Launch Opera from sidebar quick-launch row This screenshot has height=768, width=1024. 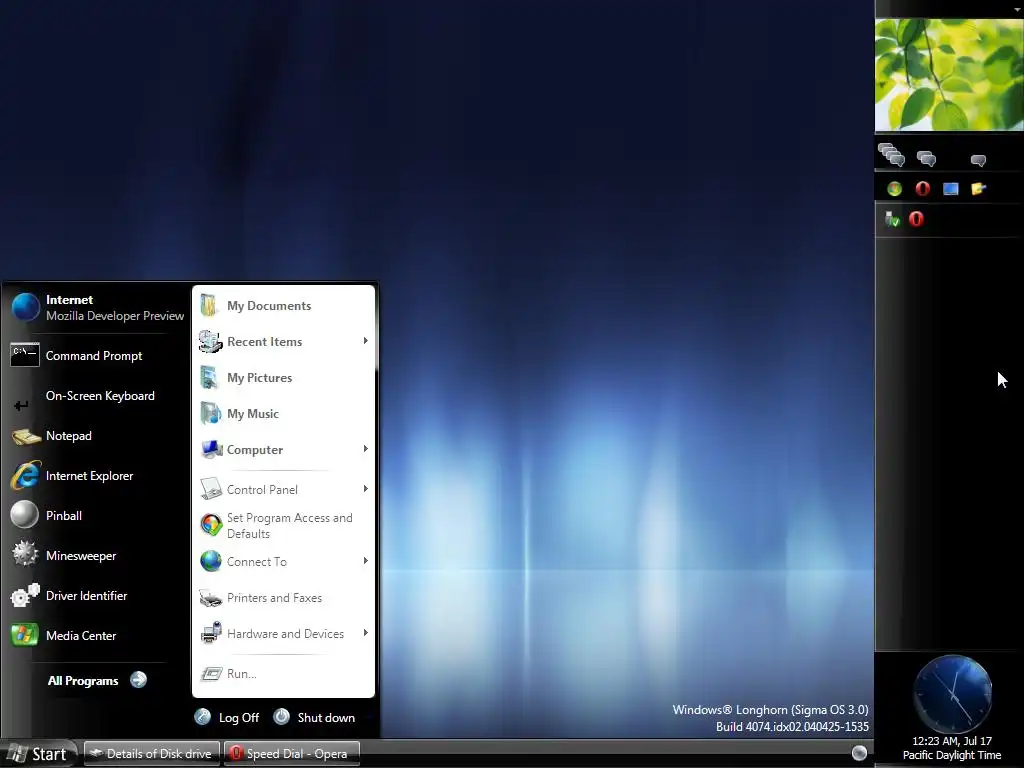coord(922,189)
